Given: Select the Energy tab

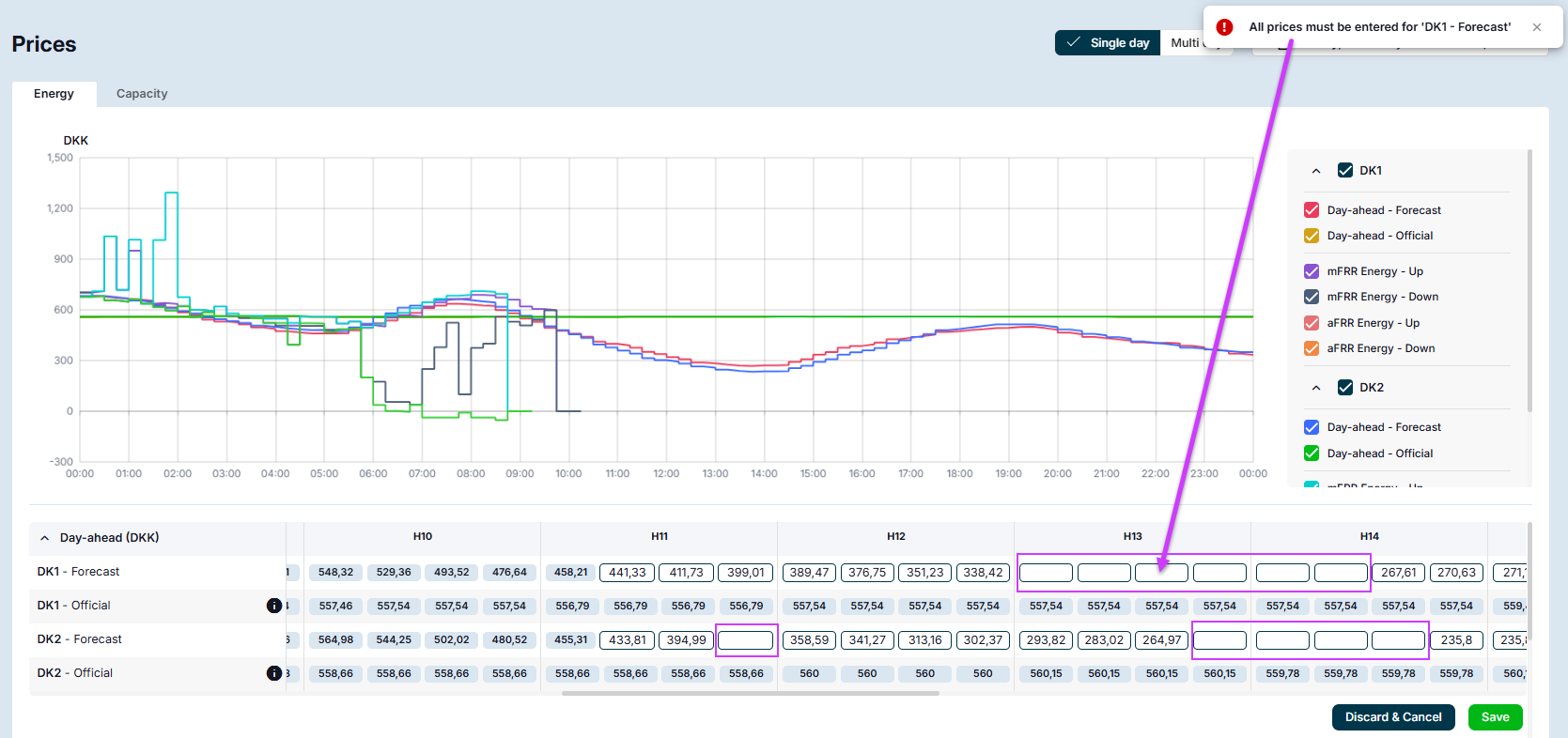Looking at the screenshot, I should [54, 94].
